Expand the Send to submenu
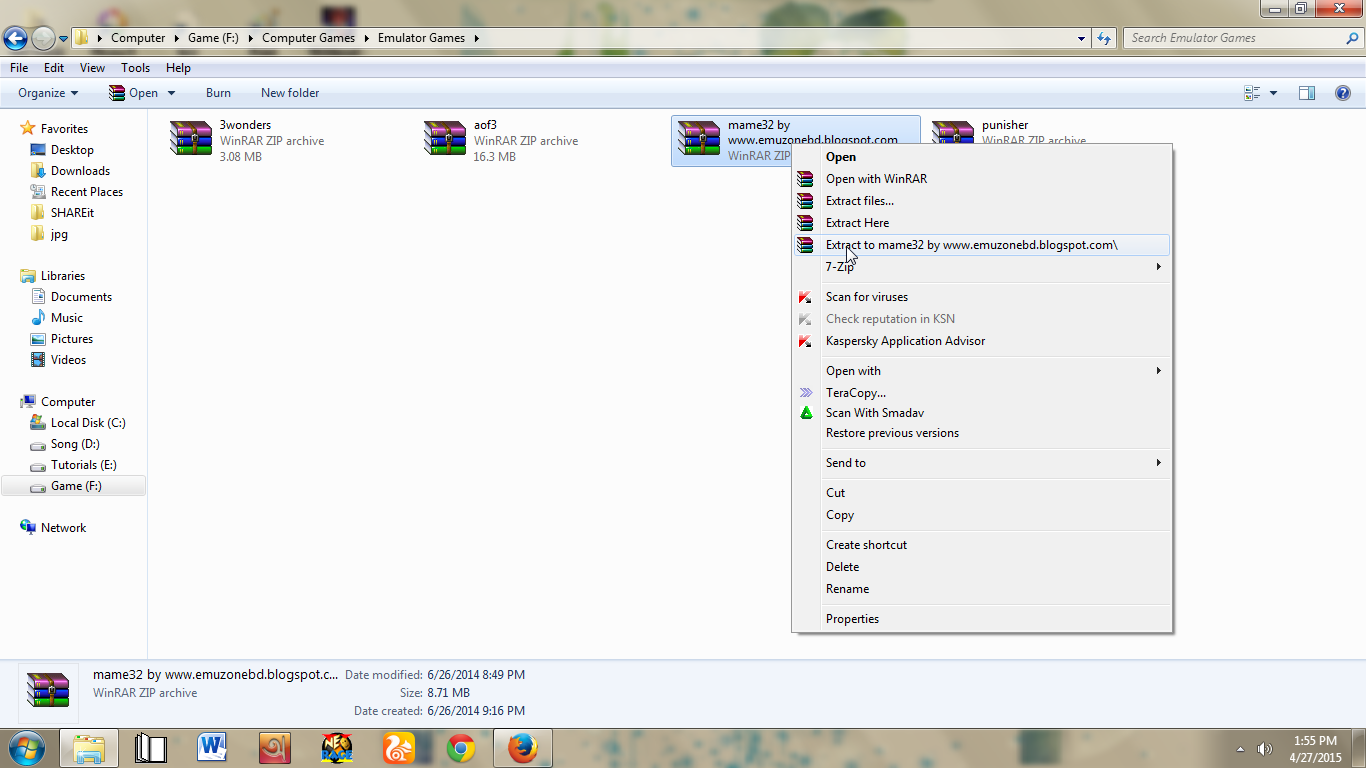Image resolution: width=1366 pixels, height=768 pixels. (x=982, y=463)
